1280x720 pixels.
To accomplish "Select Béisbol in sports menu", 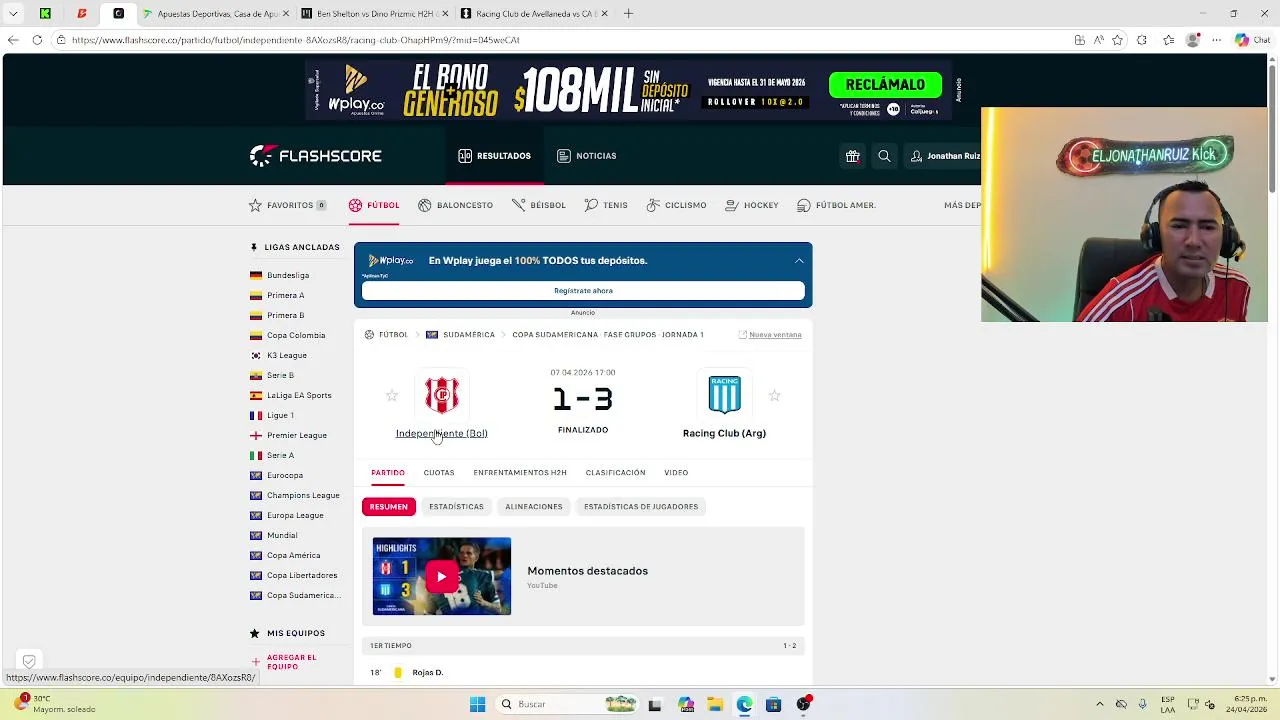I will pyautogui.click(x=538, y=205).
